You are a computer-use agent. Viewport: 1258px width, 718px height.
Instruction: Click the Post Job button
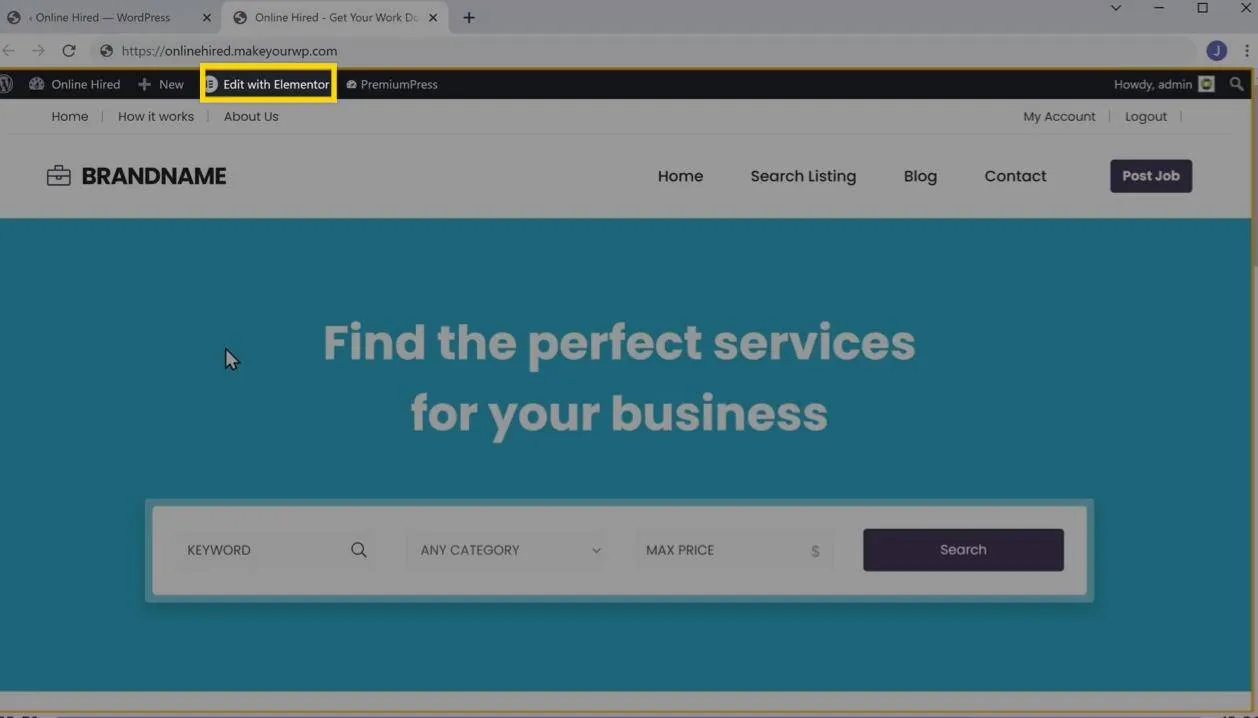pyautogui.click(x=1150, y=175)
